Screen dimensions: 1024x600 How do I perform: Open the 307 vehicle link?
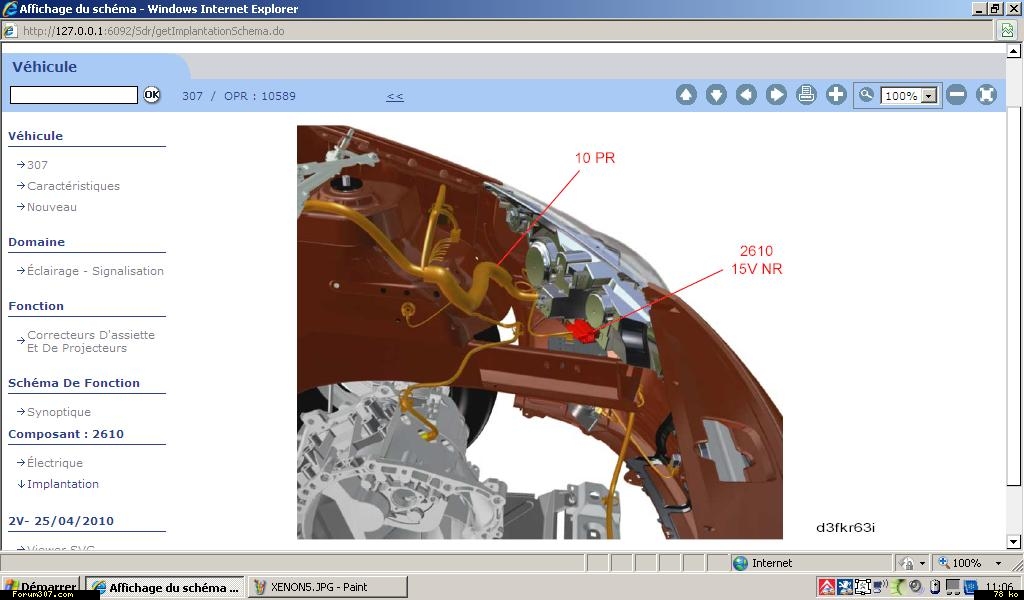point(37,165)
